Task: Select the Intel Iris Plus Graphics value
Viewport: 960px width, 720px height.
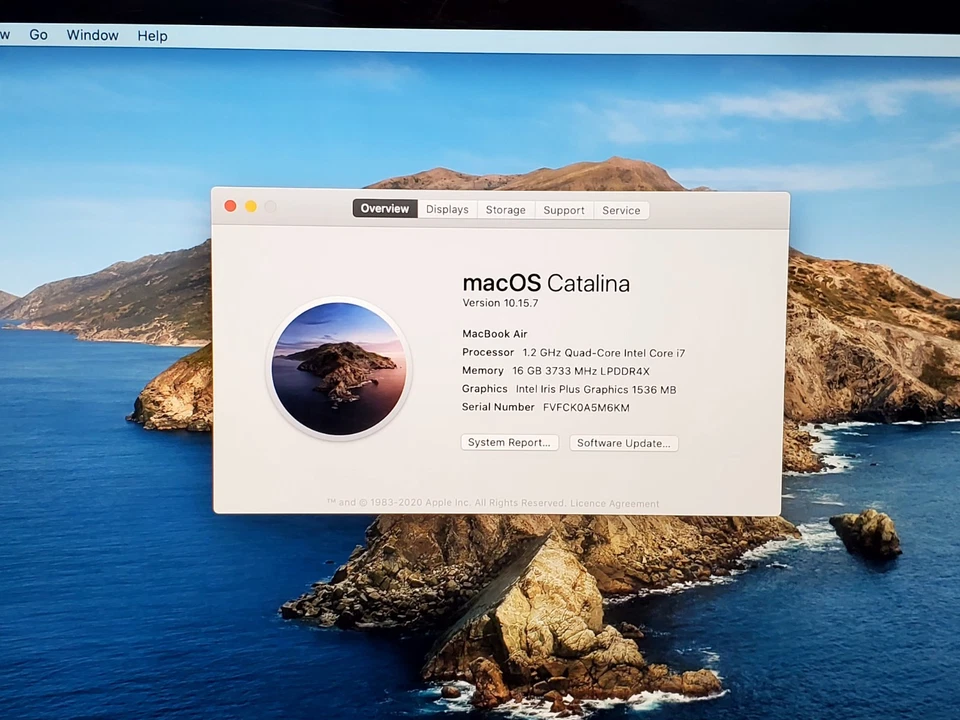Action: coord(596,390)
